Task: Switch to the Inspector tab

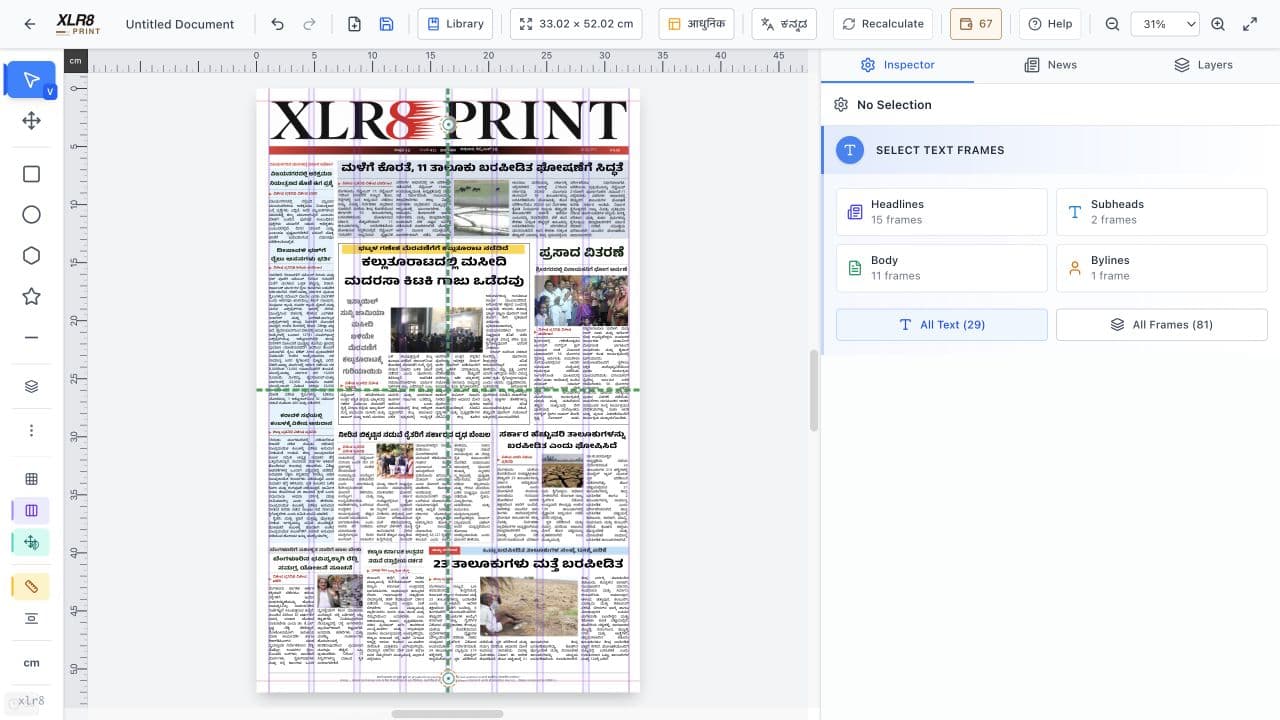Action: [x=897, y=65]
